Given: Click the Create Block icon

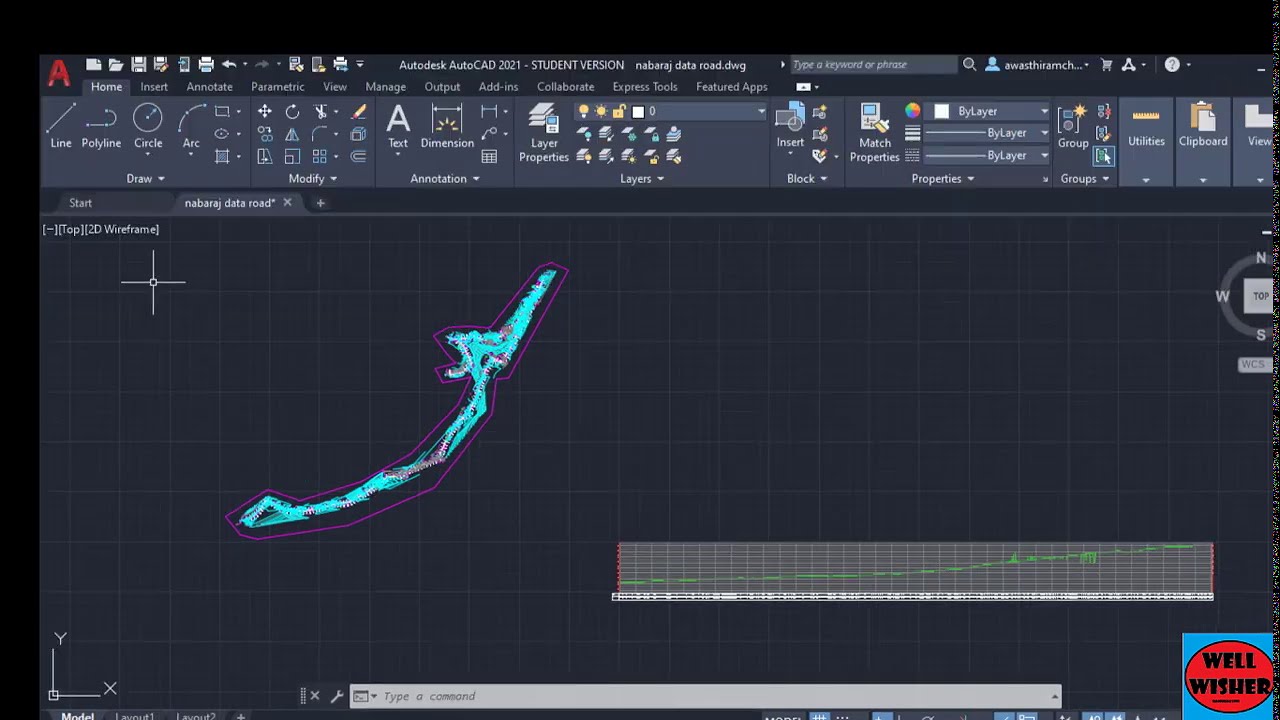Looking at the screenshot, I should point(820,111).
